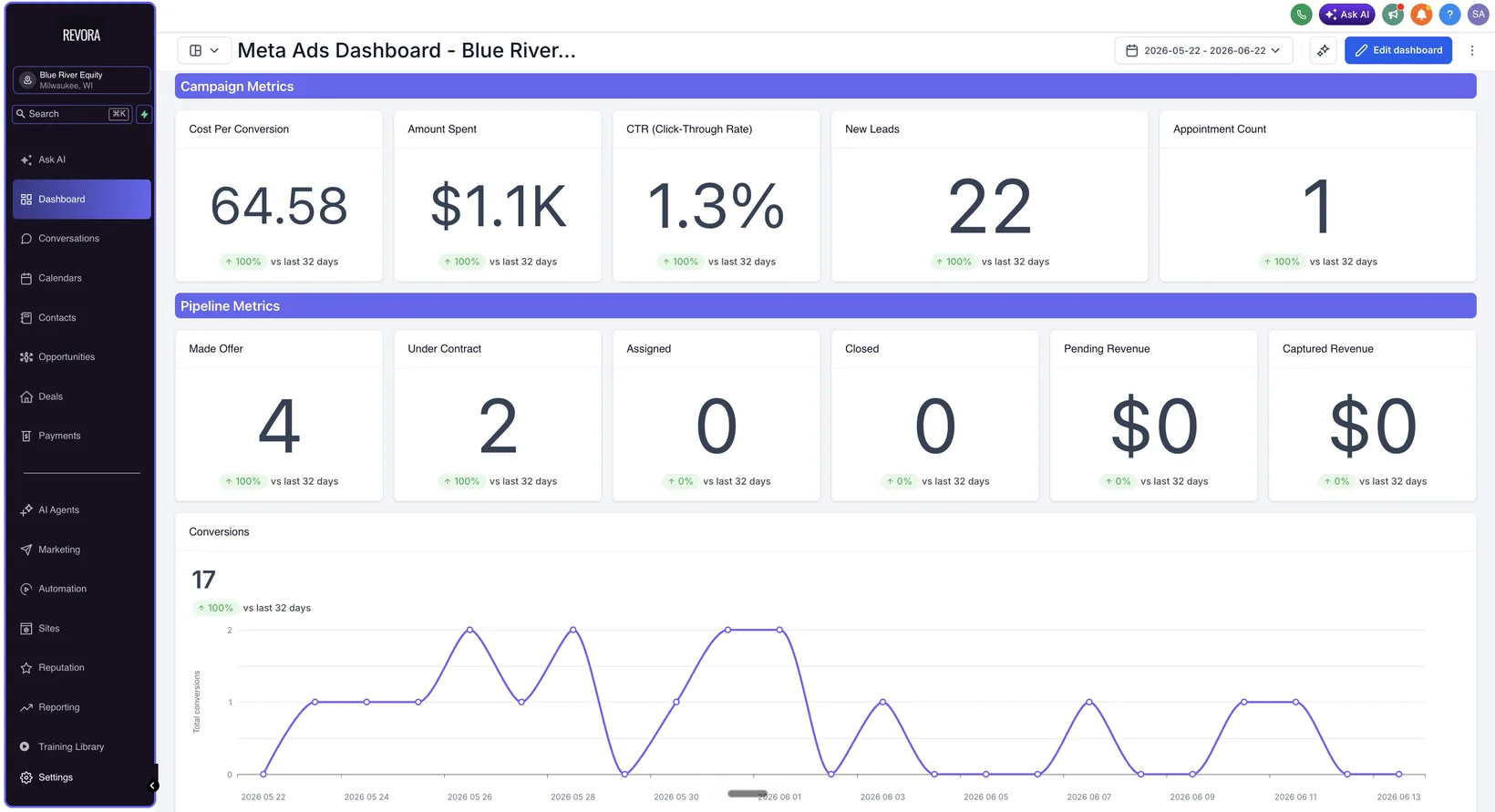The height and width of the screenshot is (812, 1495).
Task: Click the 100% badge under New Leads
Action: [954, 262]
